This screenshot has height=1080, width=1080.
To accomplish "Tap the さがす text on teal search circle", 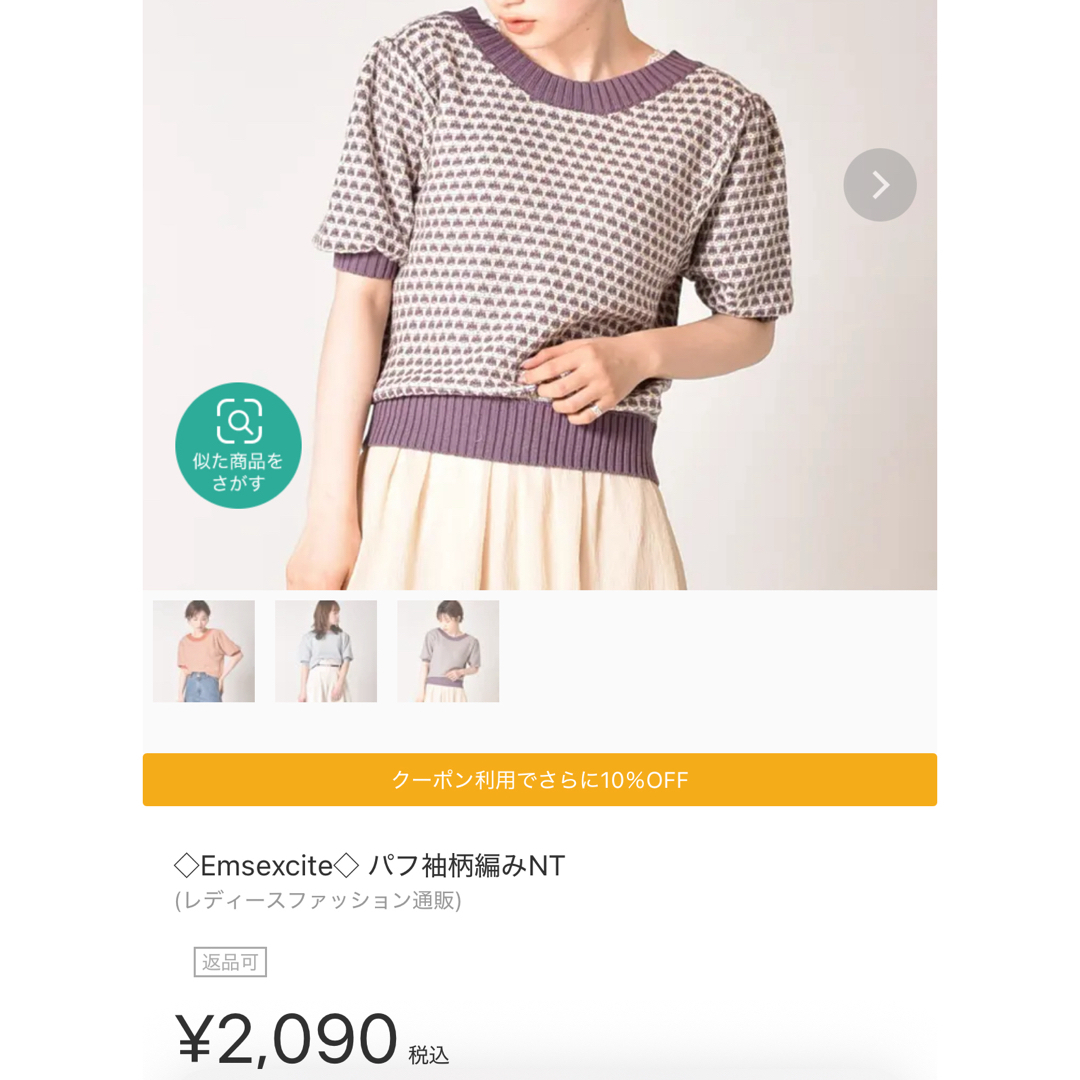I will (x=238, y=483).
